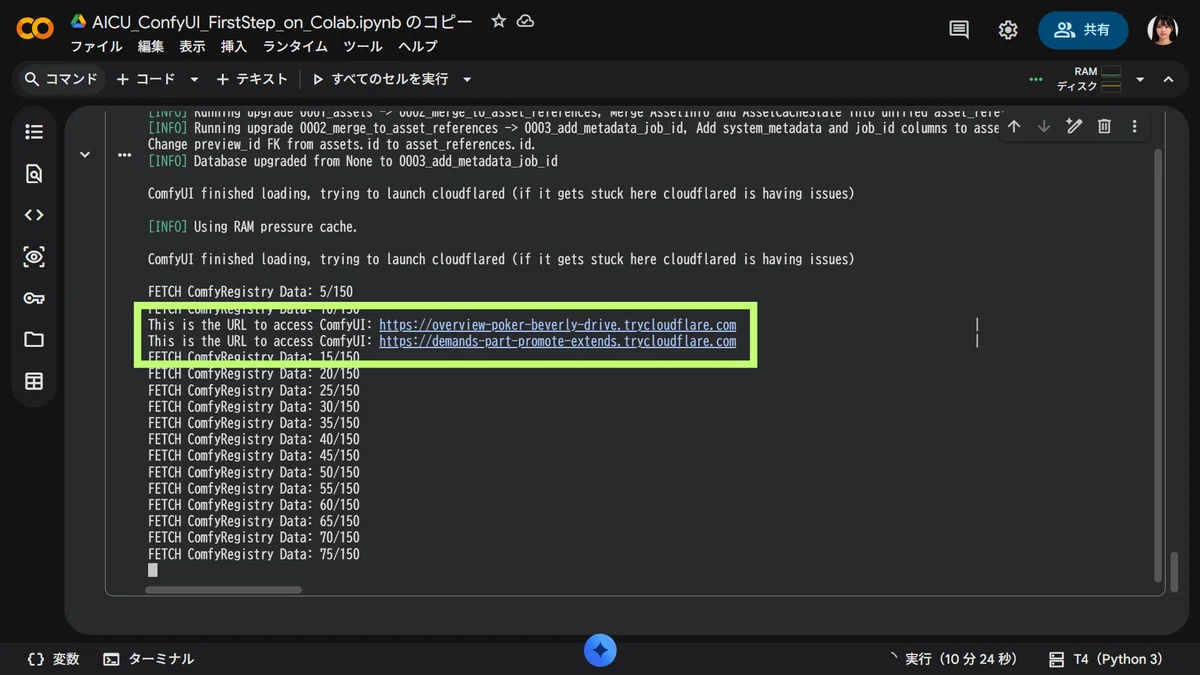Open the ヘルプ menu
Image resolution: width=1200 pixels, height=675 pixels.
click(418, 47)
